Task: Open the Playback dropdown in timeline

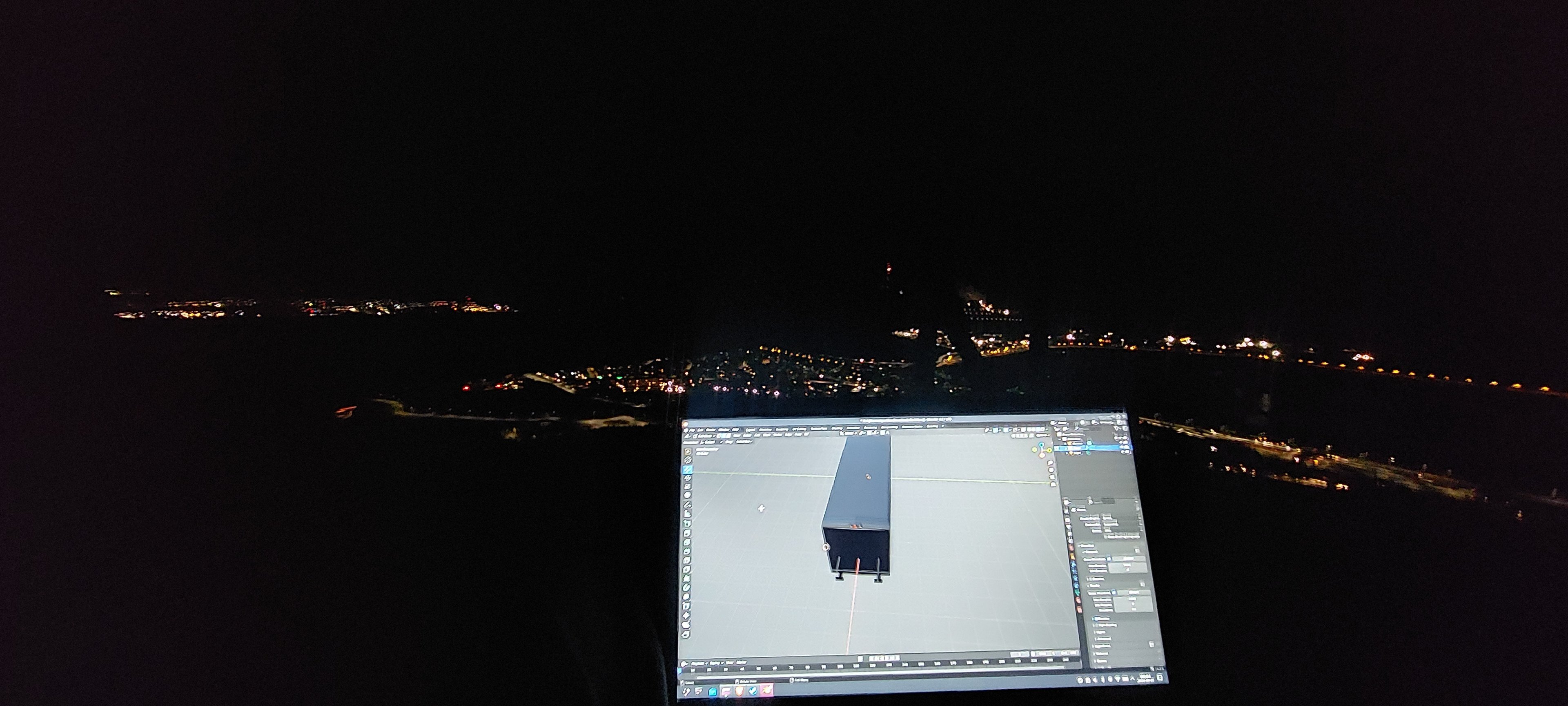Action: [697, 664]
